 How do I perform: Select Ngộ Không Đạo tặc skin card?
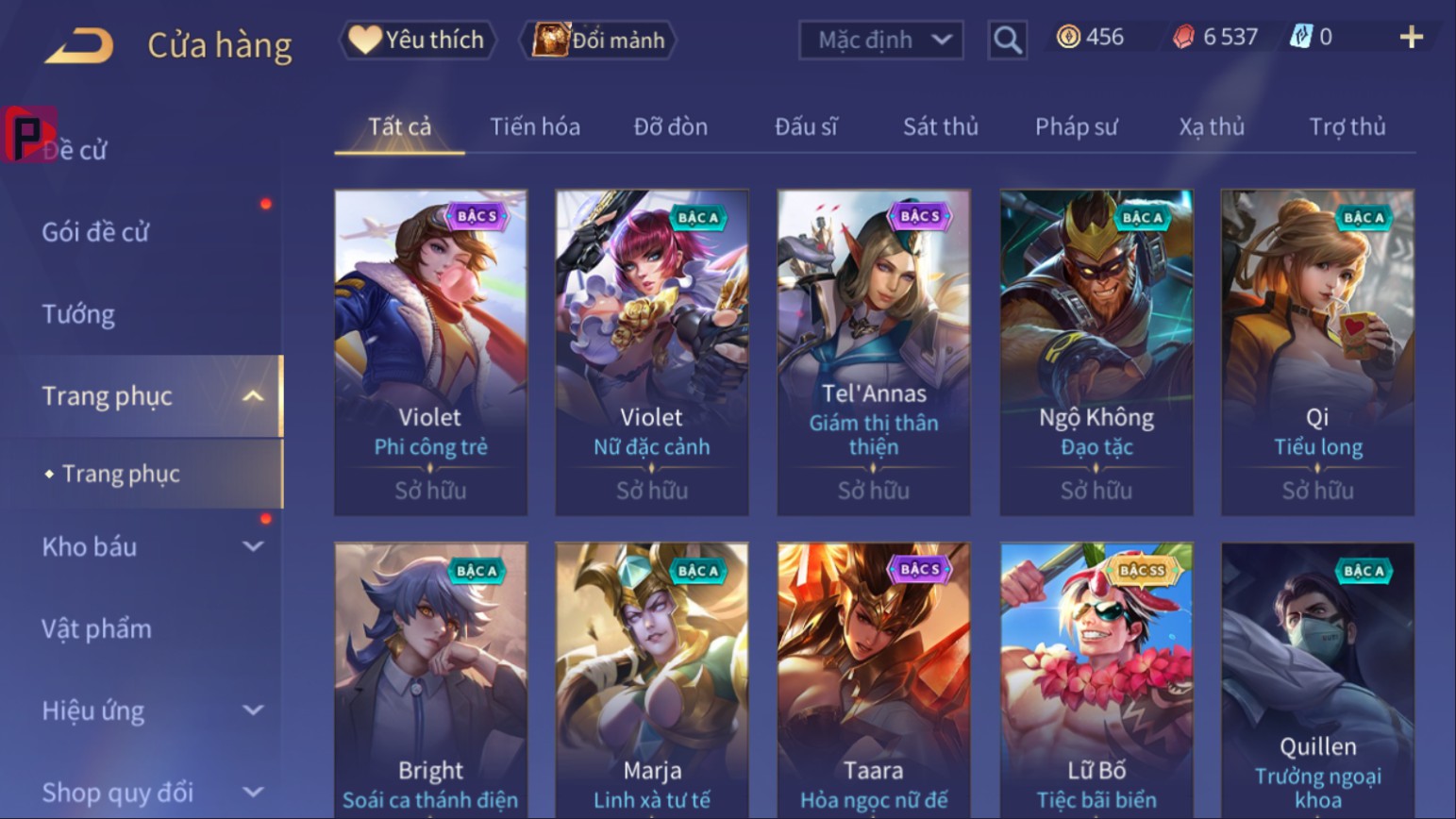1096,352
